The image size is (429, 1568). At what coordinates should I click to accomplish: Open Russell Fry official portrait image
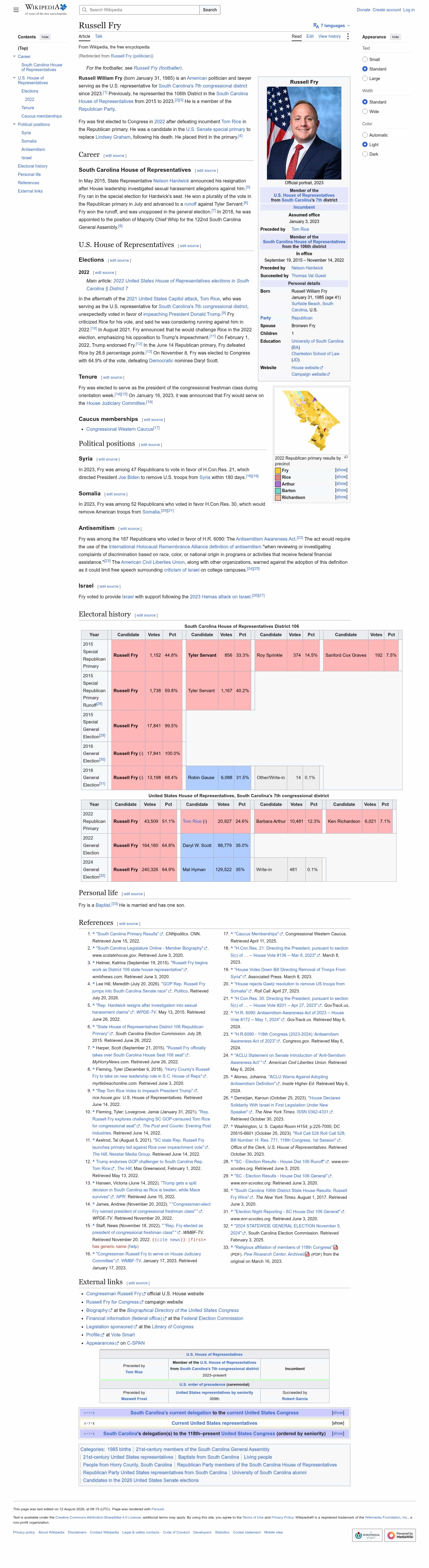tap(304, 133)
